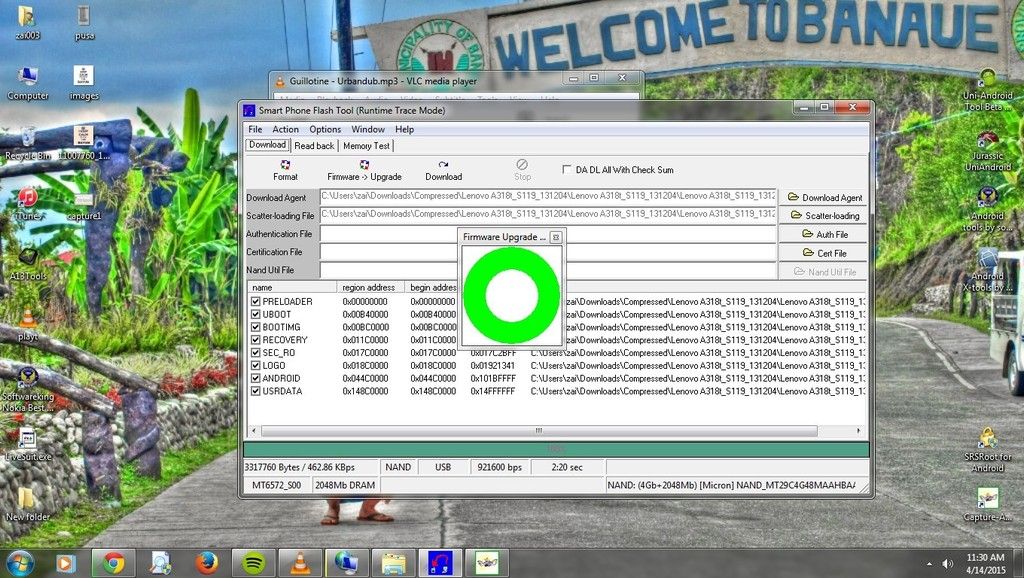Screen dimensions: 1024x578
Task: Open Spotify from the taskbar
Action: (253, 563)
